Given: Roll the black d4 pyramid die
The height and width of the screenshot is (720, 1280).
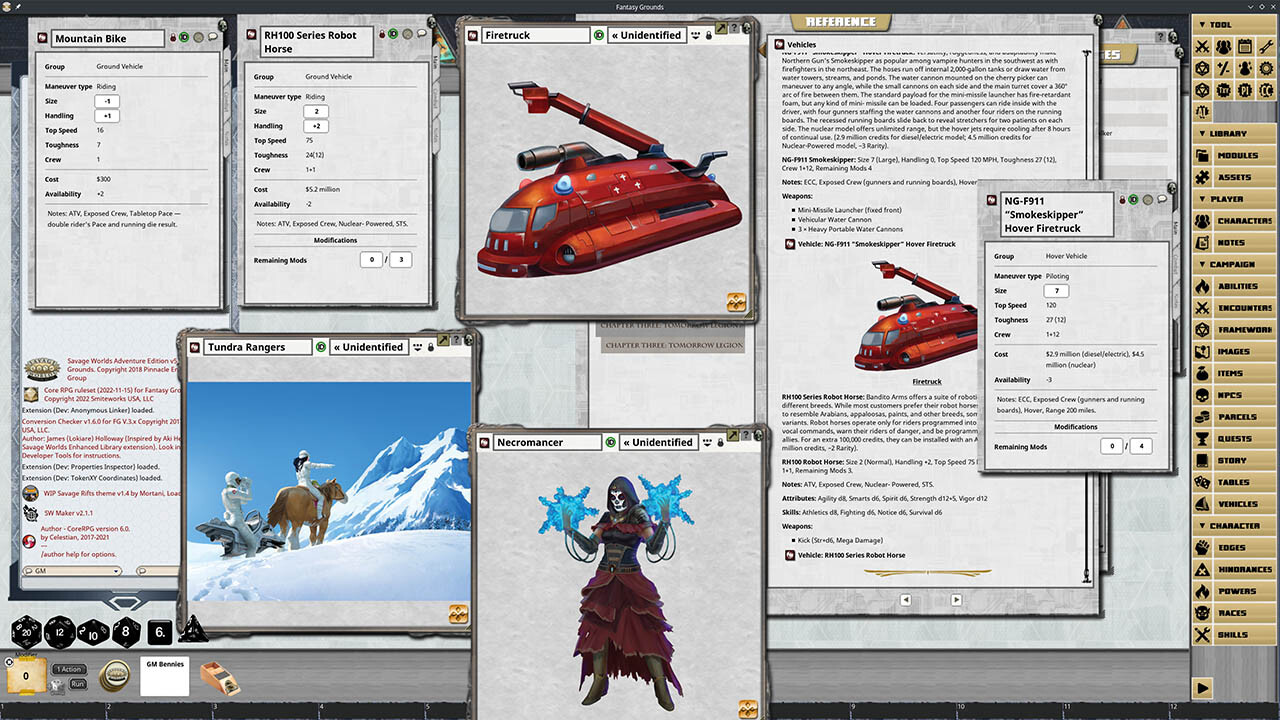Looking at the screenshot, I should 193,632.
